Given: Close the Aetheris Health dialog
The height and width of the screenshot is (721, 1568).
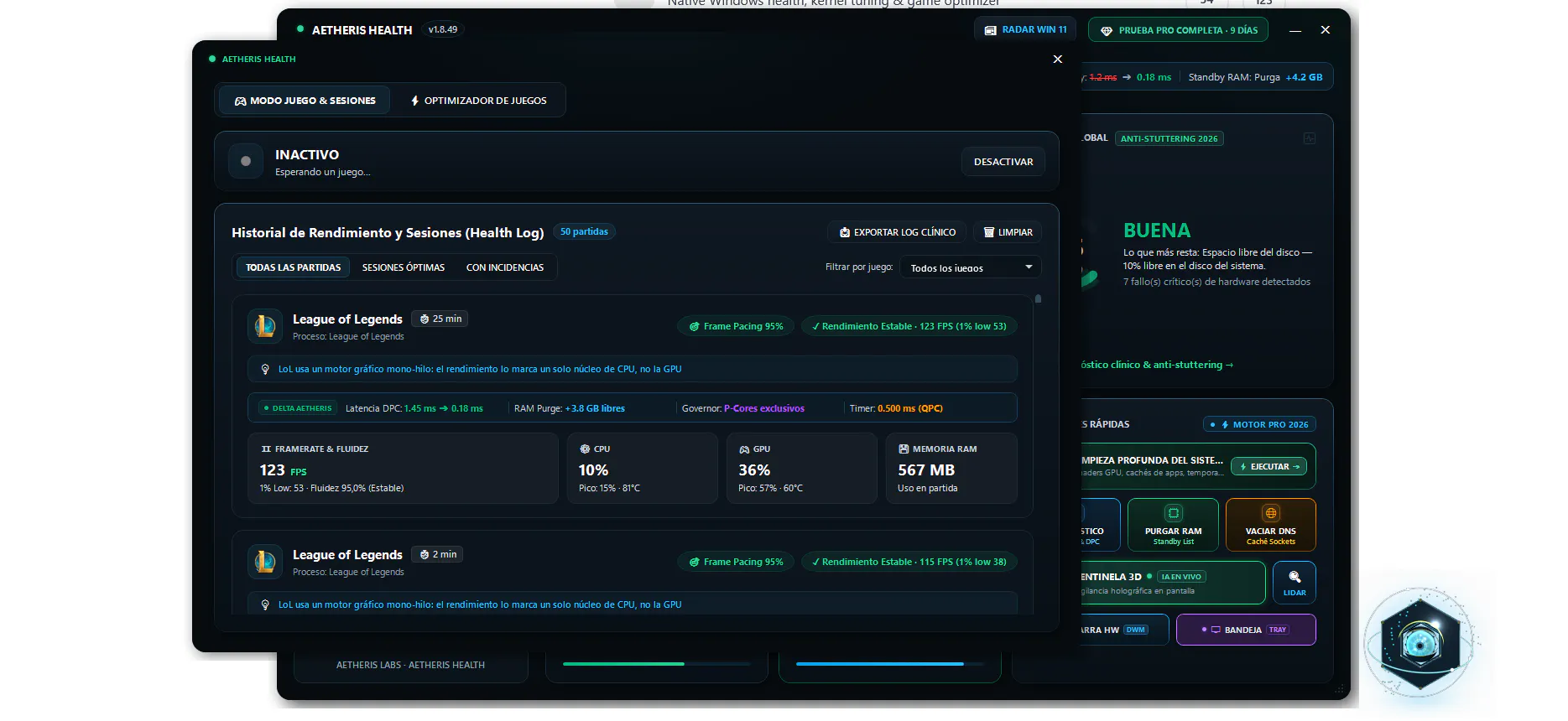Looking at the screenshot, I should tap(1058, 59).
